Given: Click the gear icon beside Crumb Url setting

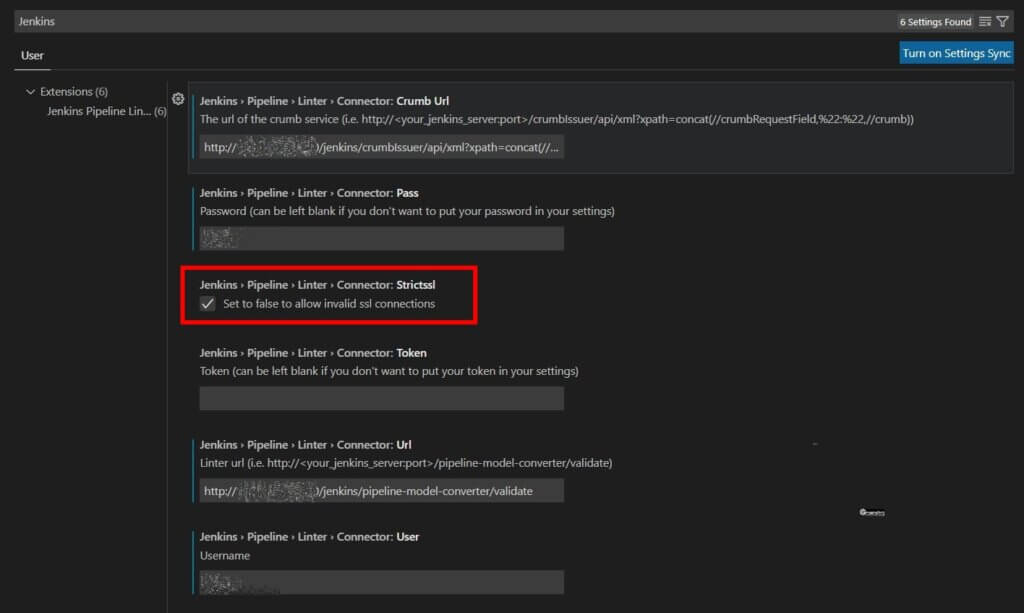Looking at the screenshot, I should click(x=178, y=99).
